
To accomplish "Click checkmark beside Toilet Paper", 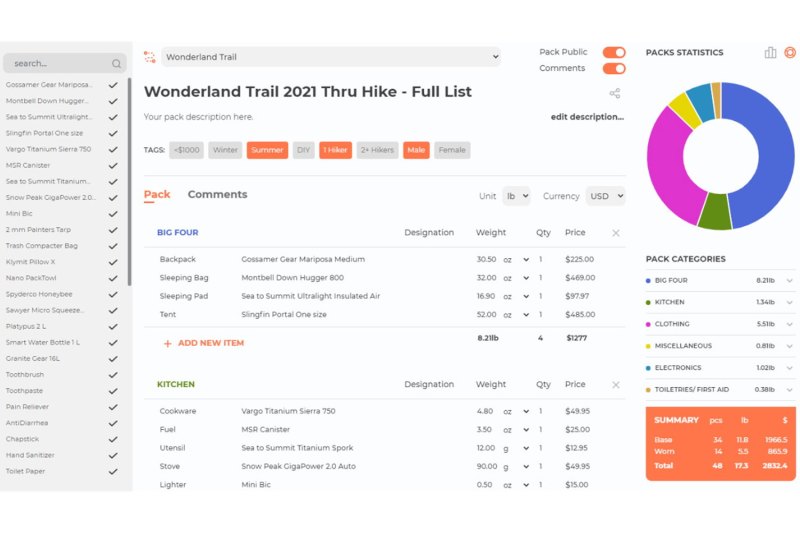I will click(113, 472).
